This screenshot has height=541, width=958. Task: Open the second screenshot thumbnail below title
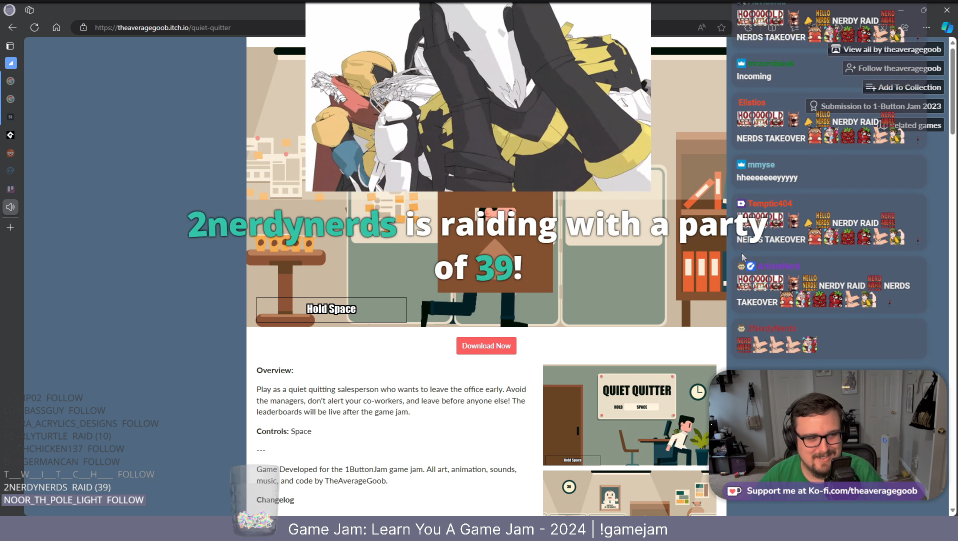629,493
